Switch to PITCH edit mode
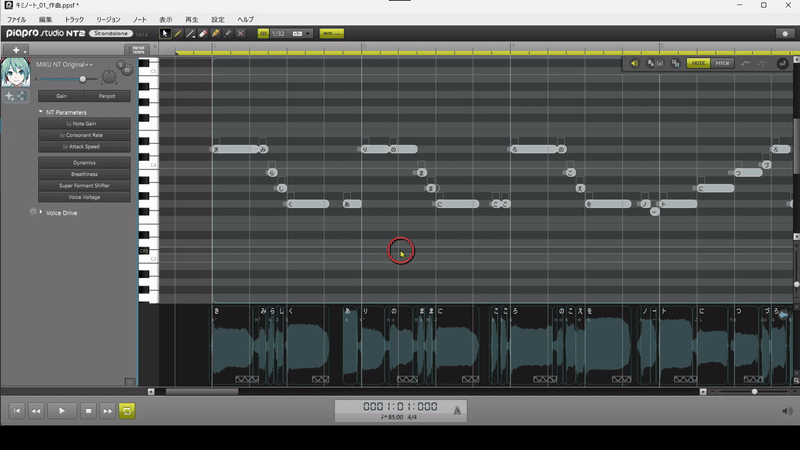 click(722, 63)
